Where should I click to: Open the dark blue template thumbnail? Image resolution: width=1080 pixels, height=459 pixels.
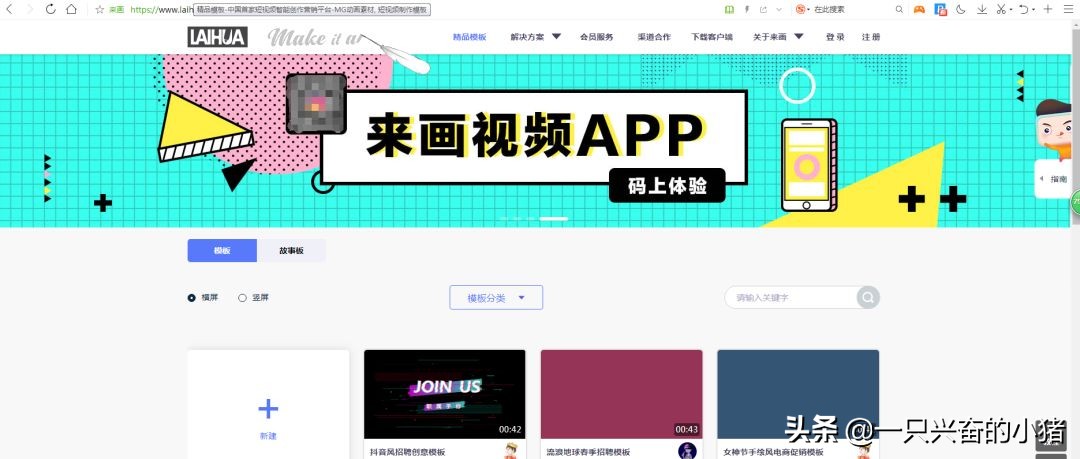tap(798, 394)
